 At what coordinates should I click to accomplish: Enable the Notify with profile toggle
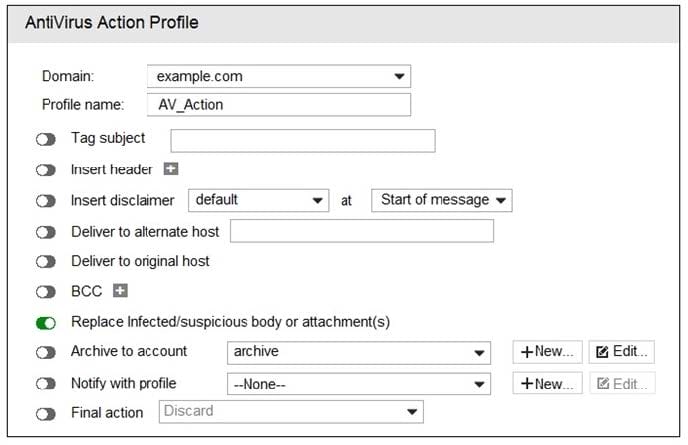click(46, 383)
